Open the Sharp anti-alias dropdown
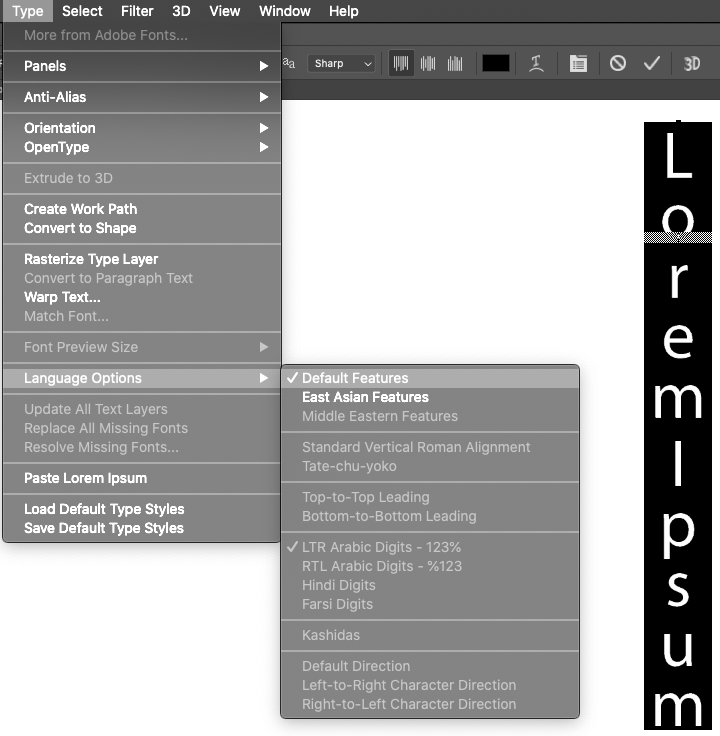The height and width of the screenshot is (736, 720). click(x=341, y=63)
